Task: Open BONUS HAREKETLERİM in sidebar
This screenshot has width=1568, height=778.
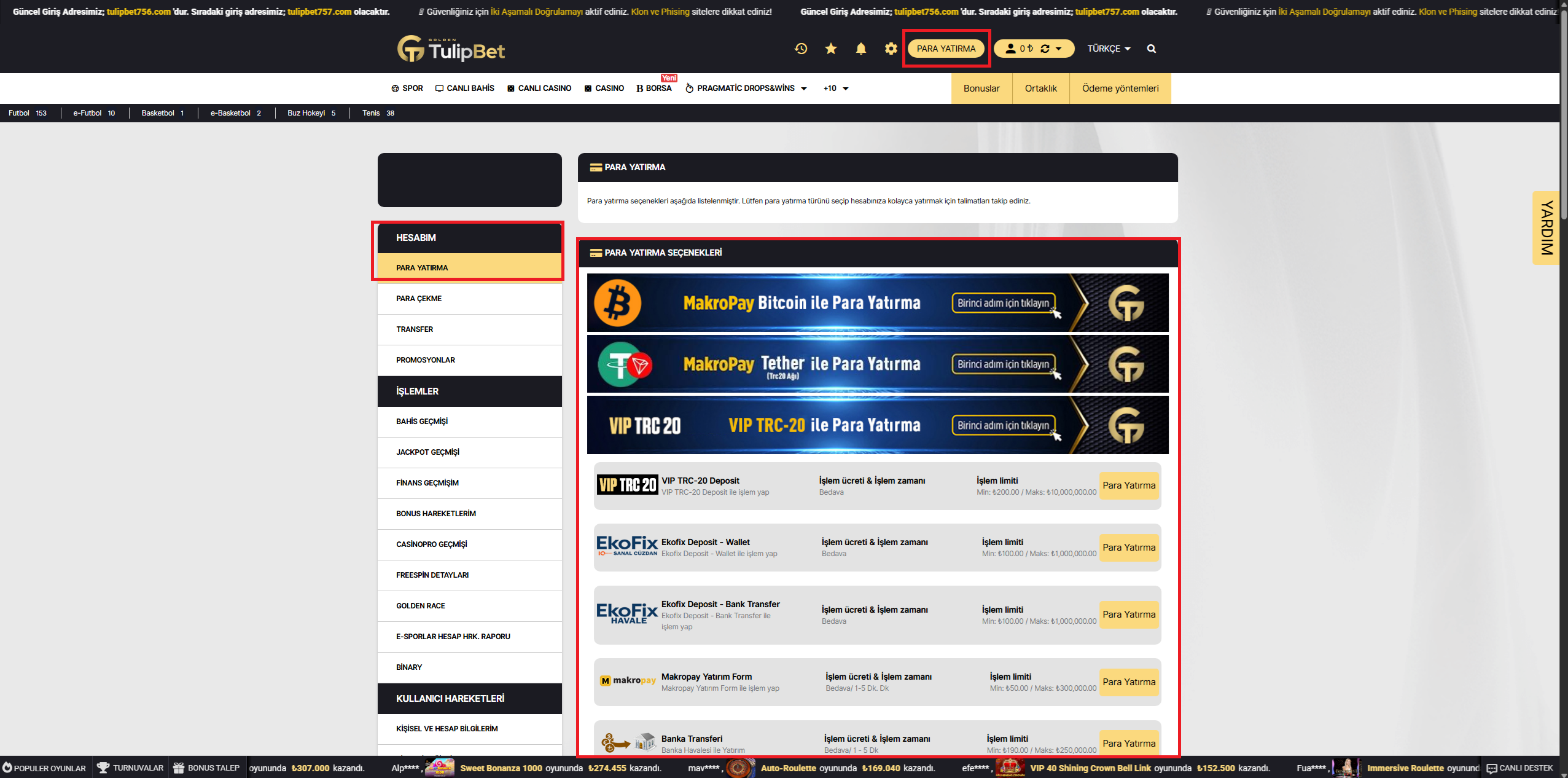Action: click(470, 514)
